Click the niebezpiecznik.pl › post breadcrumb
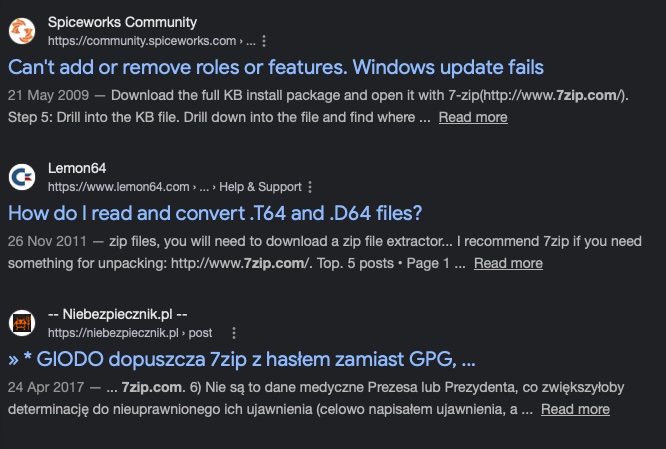Image resolution: width=666 pixels, height=449 pixels. (130, 333)
